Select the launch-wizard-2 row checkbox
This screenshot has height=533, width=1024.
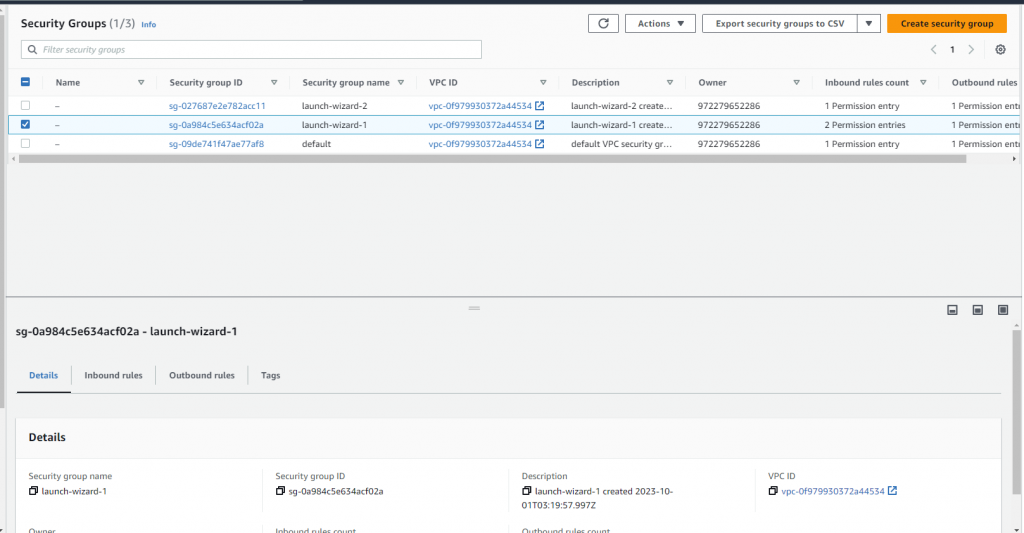click(25, 106)
